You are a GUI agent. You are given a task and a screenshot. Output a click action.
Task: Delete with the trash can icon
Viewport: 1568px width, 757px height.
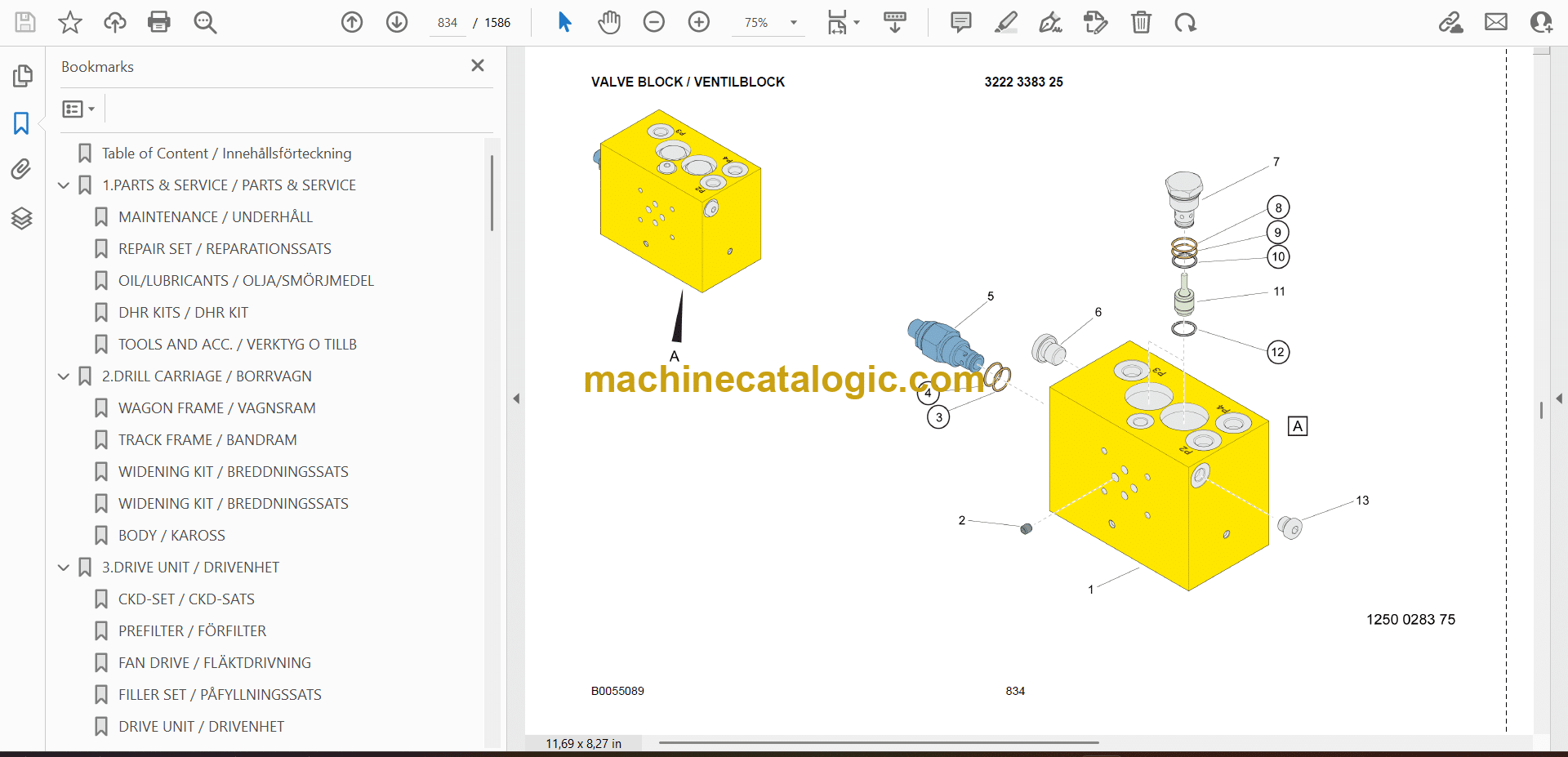1141,22
